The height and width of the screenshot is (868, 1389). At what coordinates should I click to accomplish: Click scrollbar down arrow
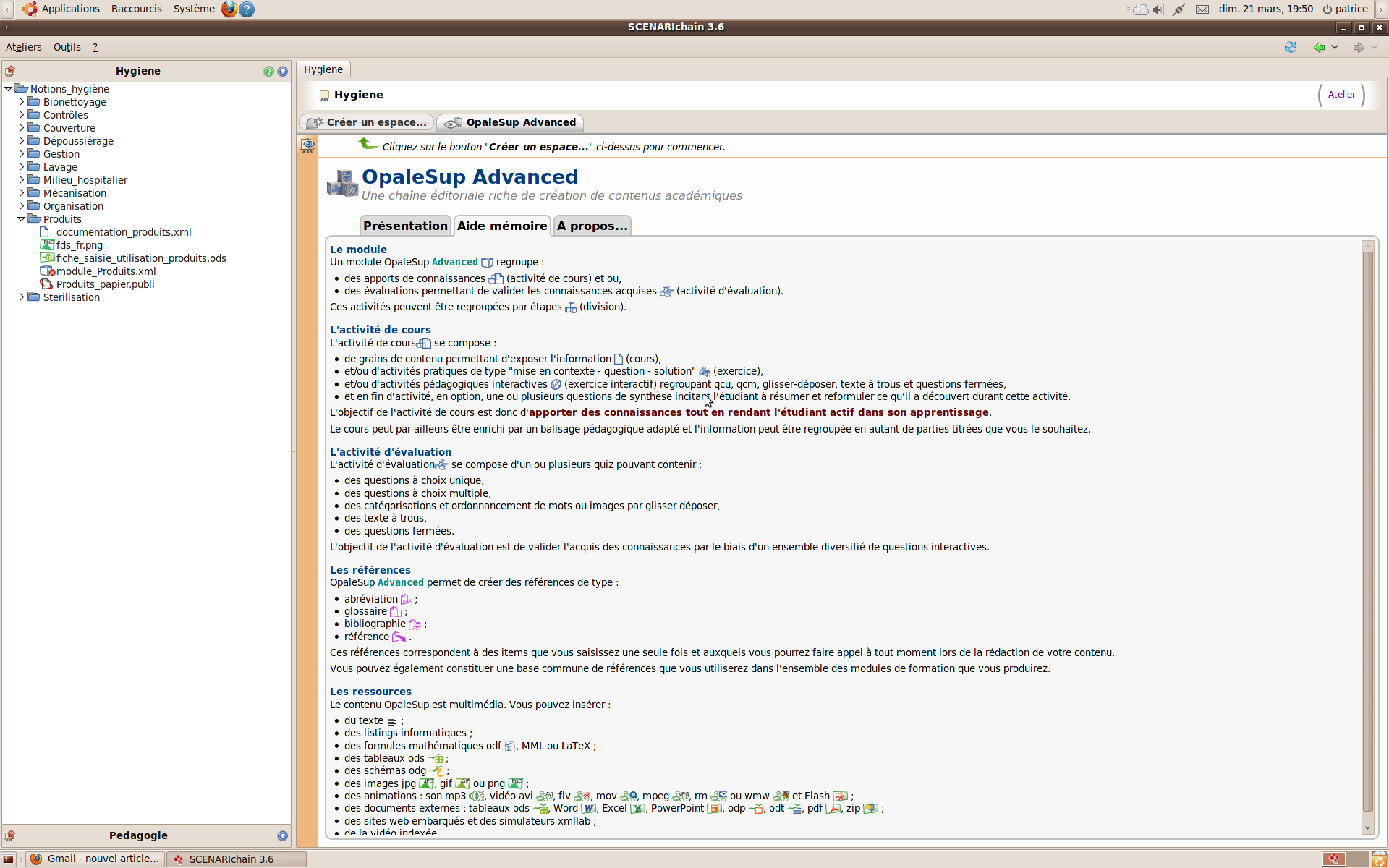tap(1367, 828)
